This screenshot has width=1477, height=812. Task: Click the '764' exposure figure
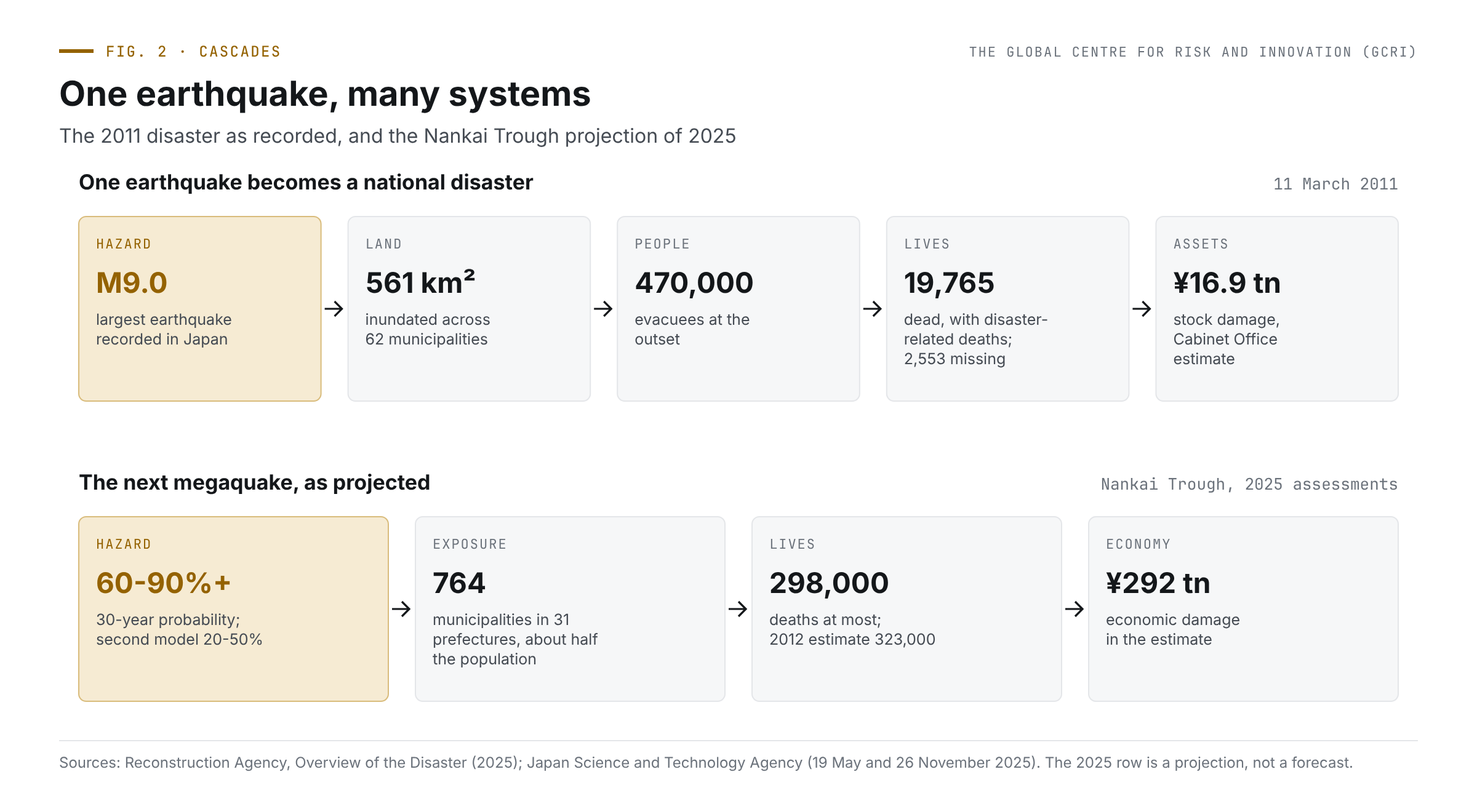coord(459,583)
